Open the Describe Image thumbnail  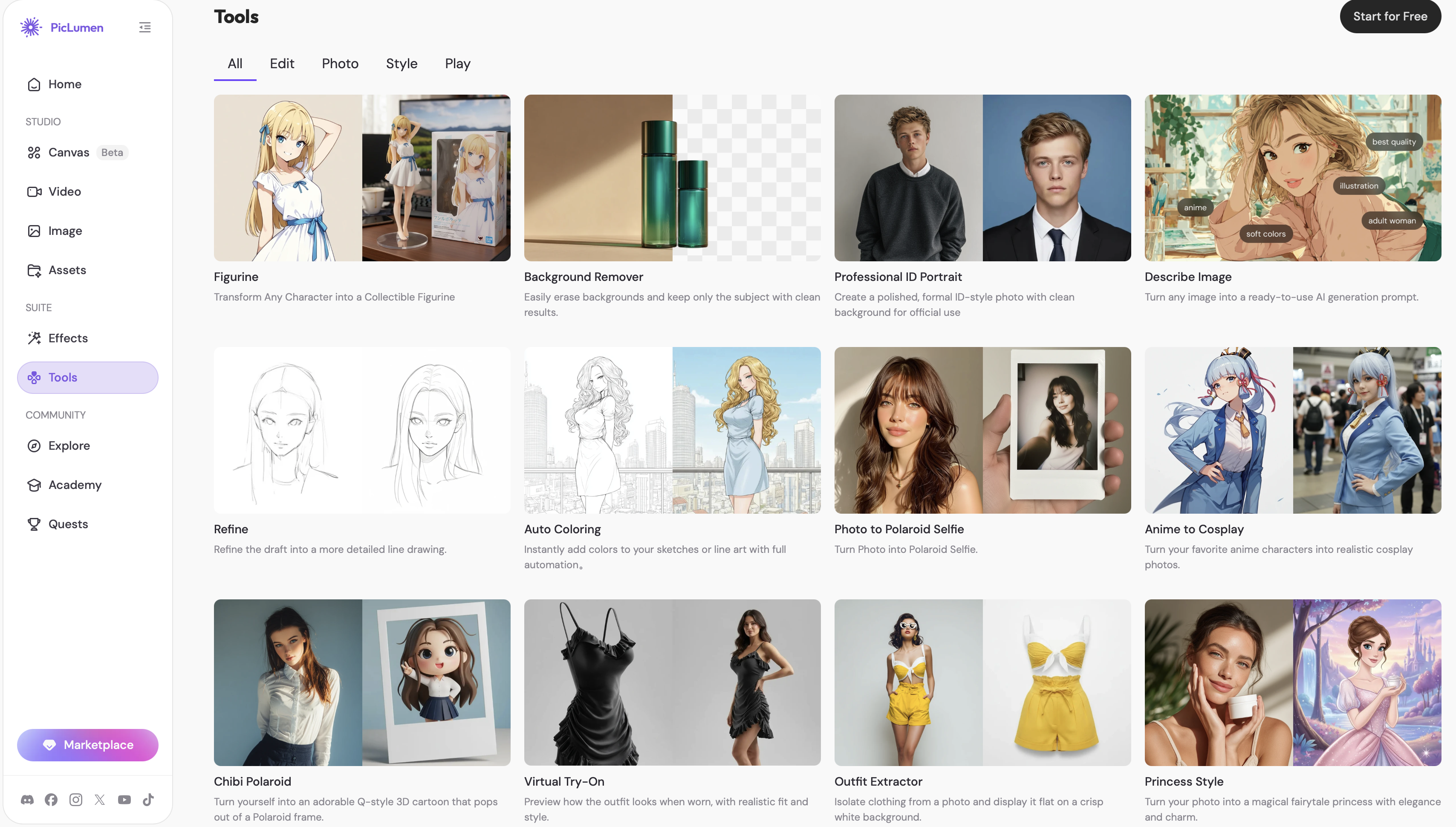click(x=1293, y=178)
